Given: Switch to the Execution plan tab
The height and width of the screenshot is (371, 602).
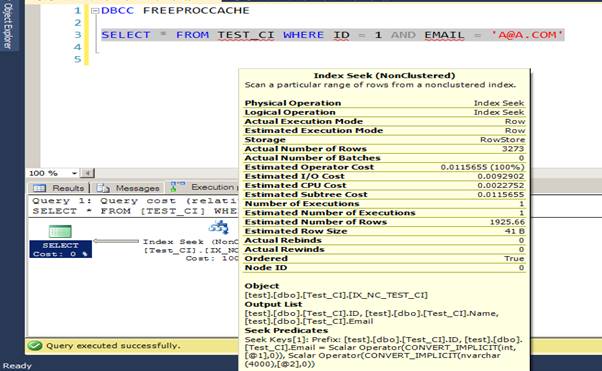Looking at the screenshot, I should pos(203,187).
